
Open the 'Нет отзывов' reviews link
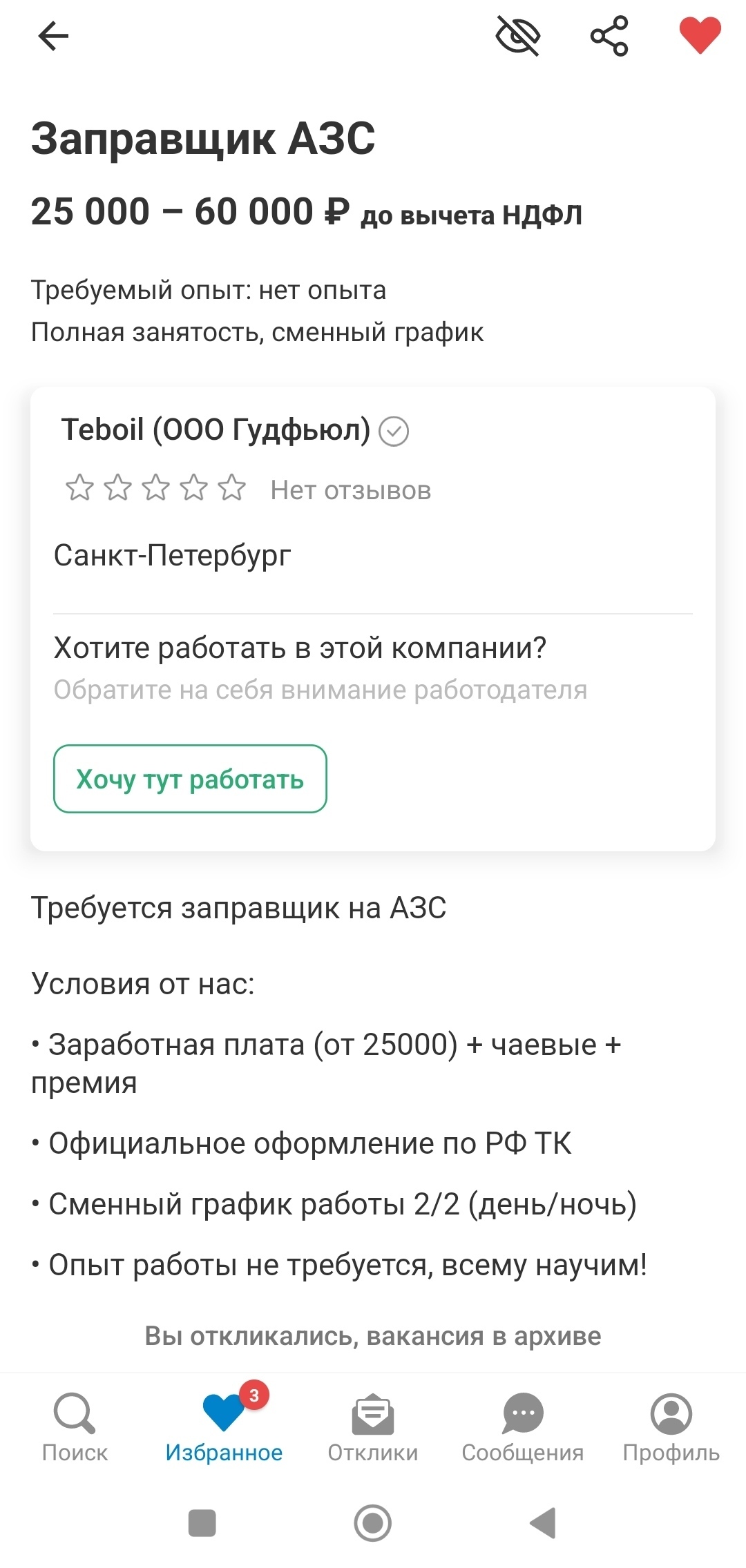pyautogui.click(x=351, y=490)
